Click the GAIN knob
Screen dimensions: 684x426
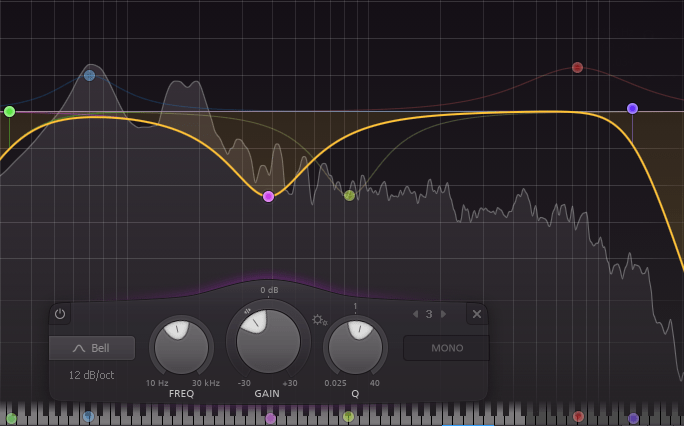tap(268, 340)
